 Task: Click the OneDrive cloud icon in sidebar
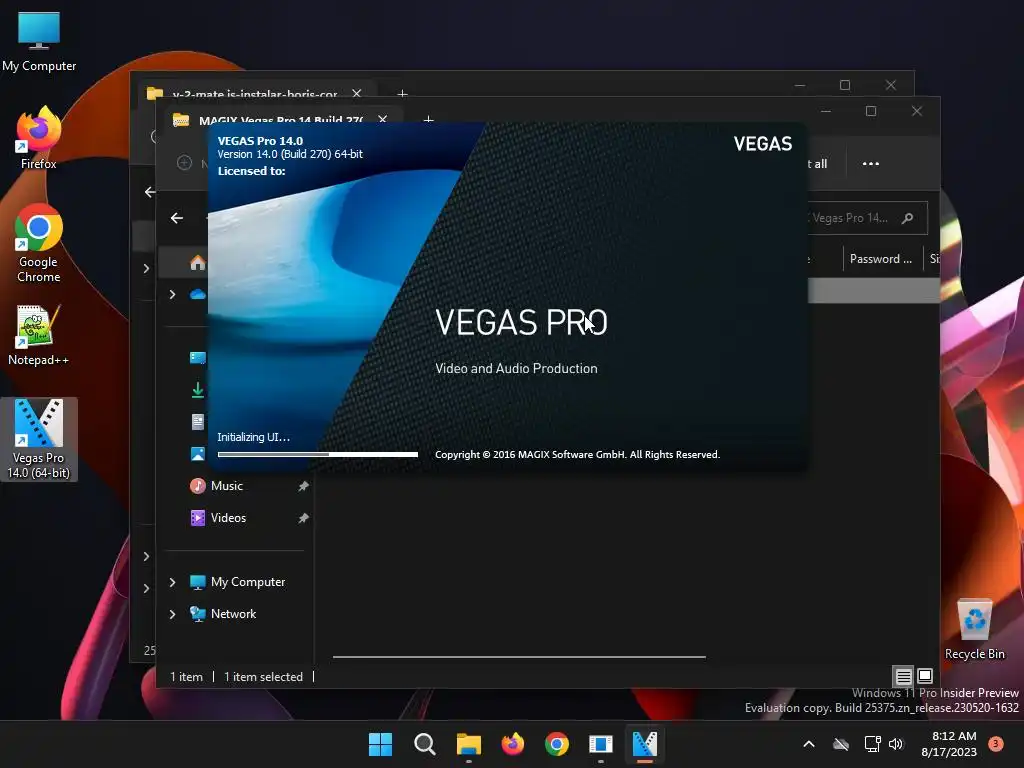[197, 295]
